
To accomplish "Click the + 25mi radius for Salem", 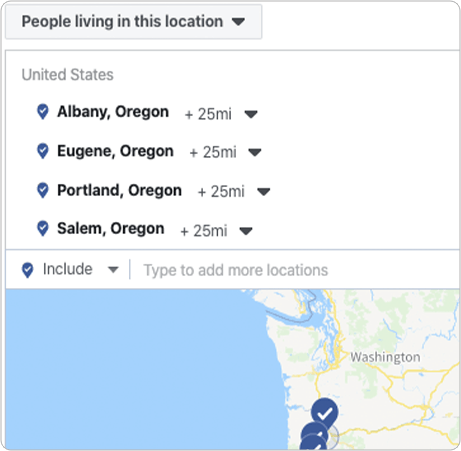I will pos(204,231).
